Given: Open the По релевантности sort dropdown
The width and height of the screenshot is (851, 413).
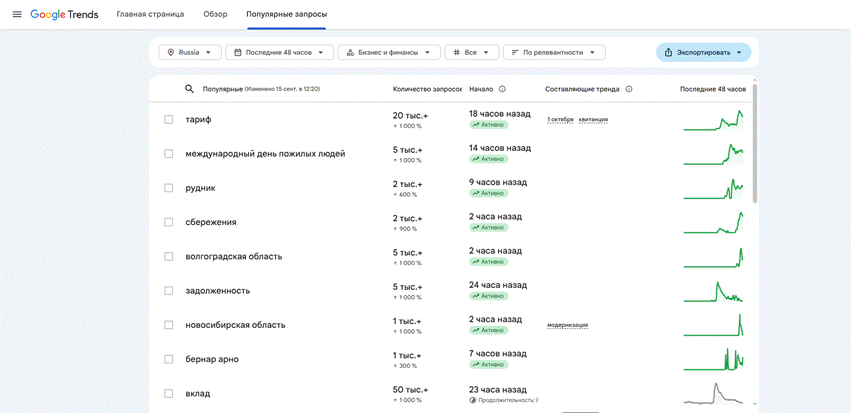Looking at the screenshot, I should tap(554, 53).
